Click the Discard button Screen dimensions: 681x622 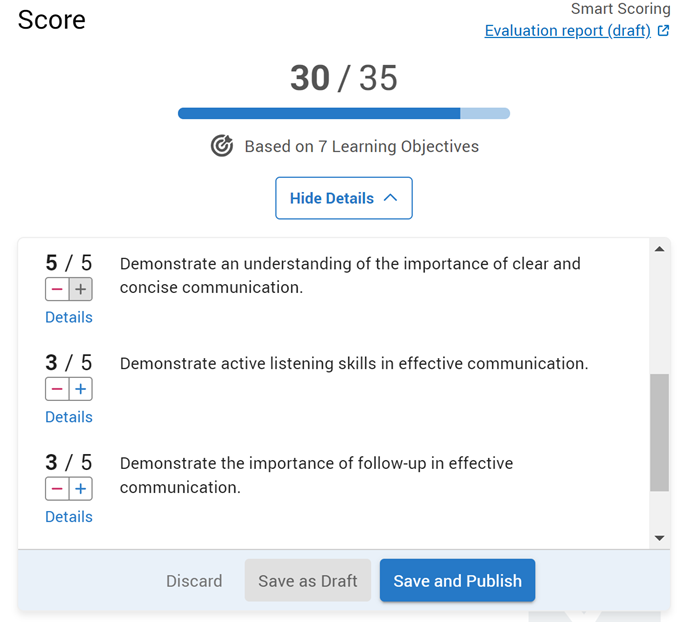[194, 581]
